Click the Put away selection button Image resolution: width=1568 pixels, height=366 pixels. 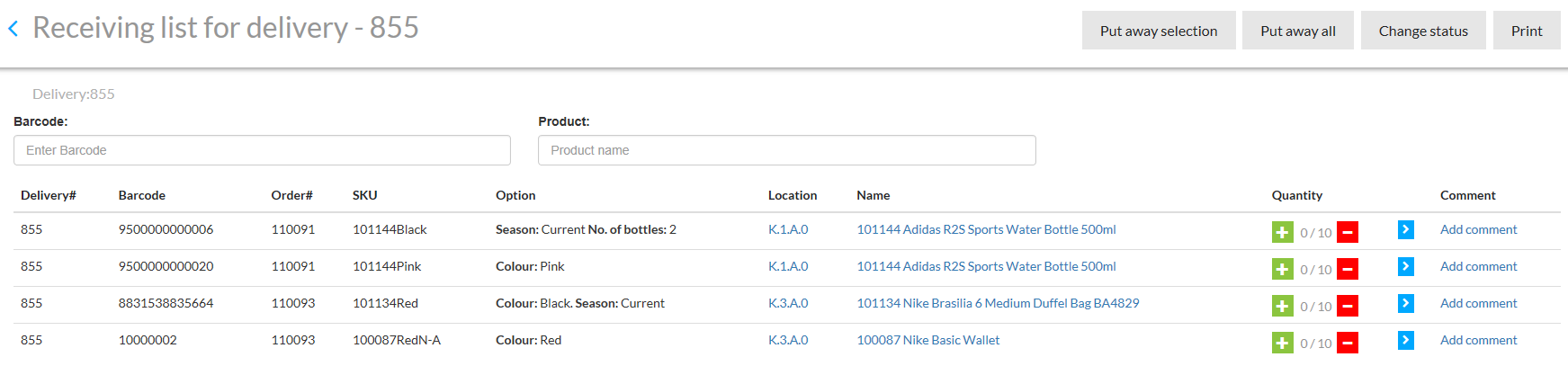coord(1158,31)
